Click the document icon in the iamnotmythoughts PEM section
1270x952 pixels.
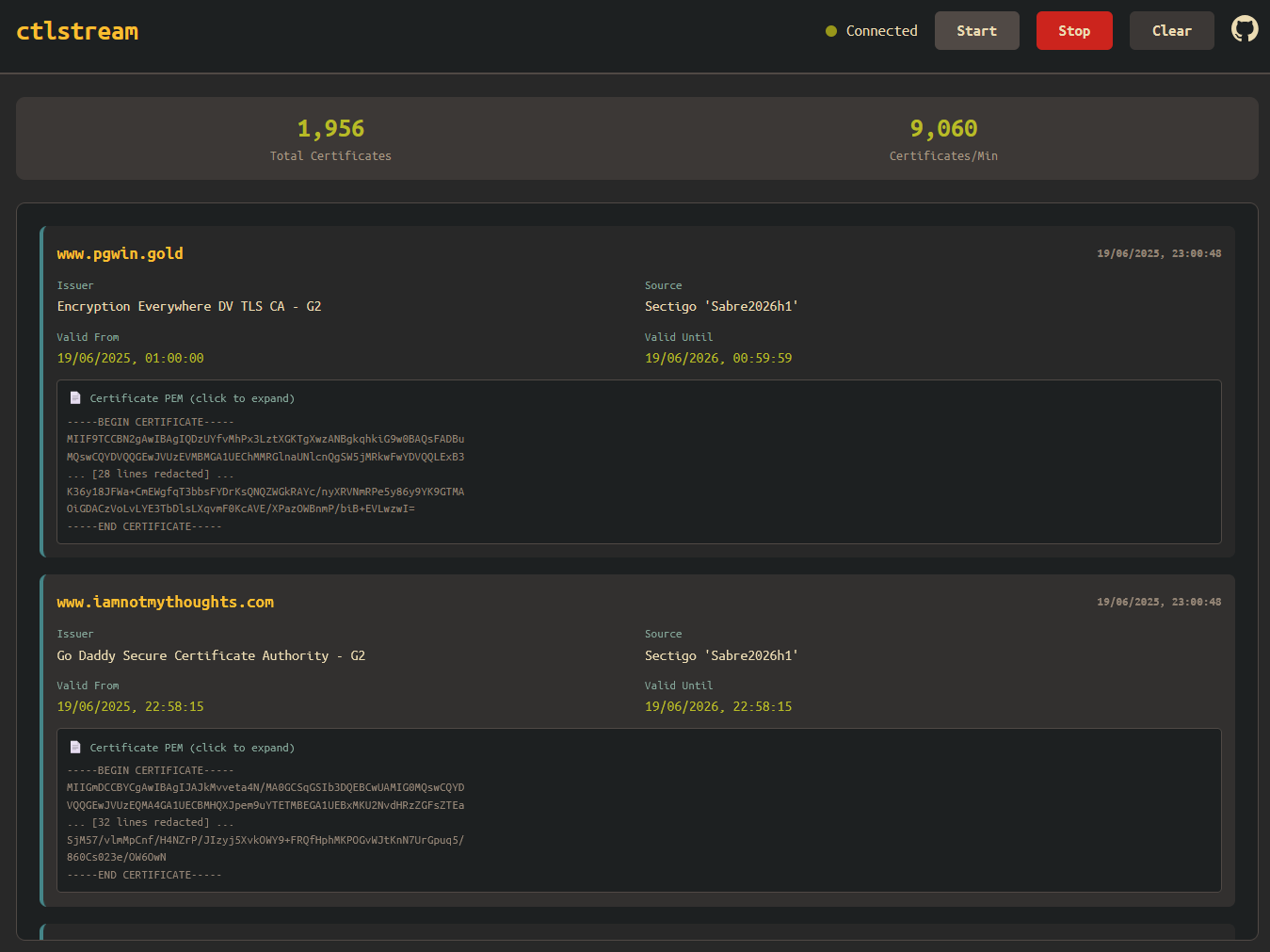75,748
